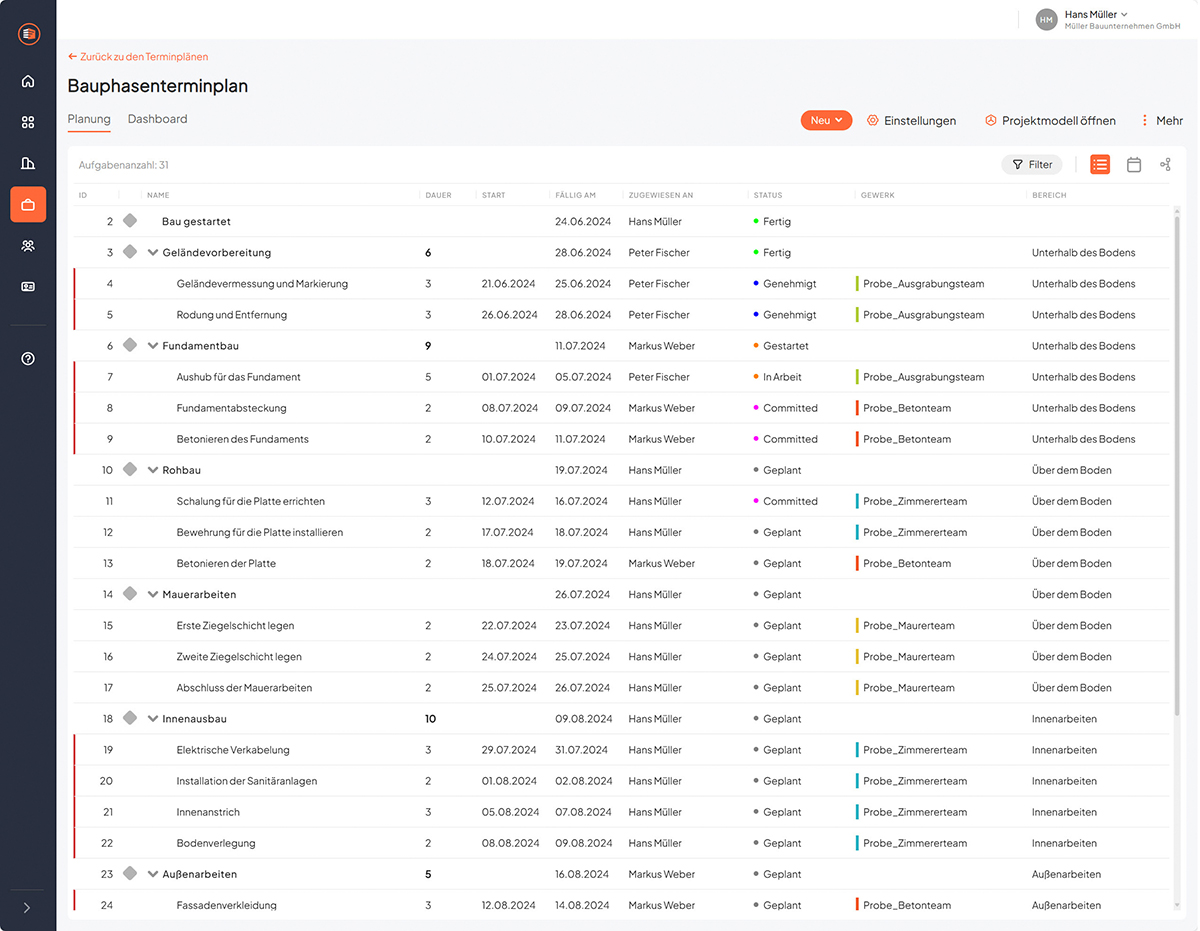Viewport: 1200px width, 931px height.
Task: Collapse the Geländevorbereitung group
Action: pyautogui.click(x=153, y=253)
